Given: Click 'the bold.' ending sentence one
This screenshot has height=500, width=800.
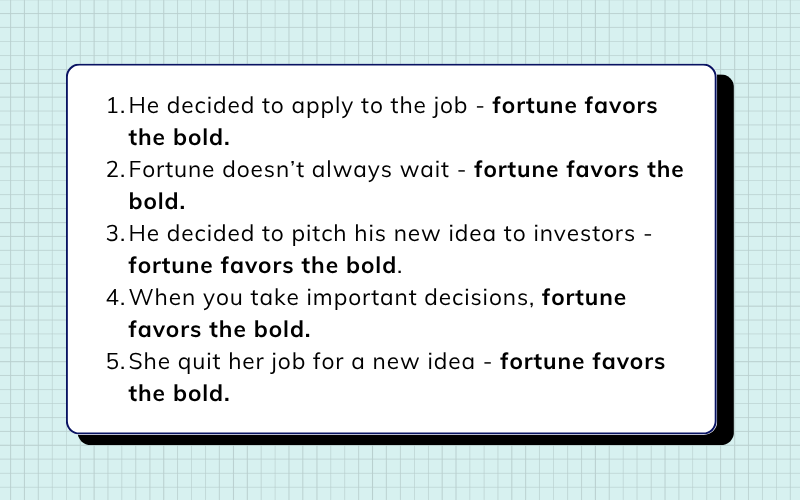Looking at the screenshot, I should 179,138.
